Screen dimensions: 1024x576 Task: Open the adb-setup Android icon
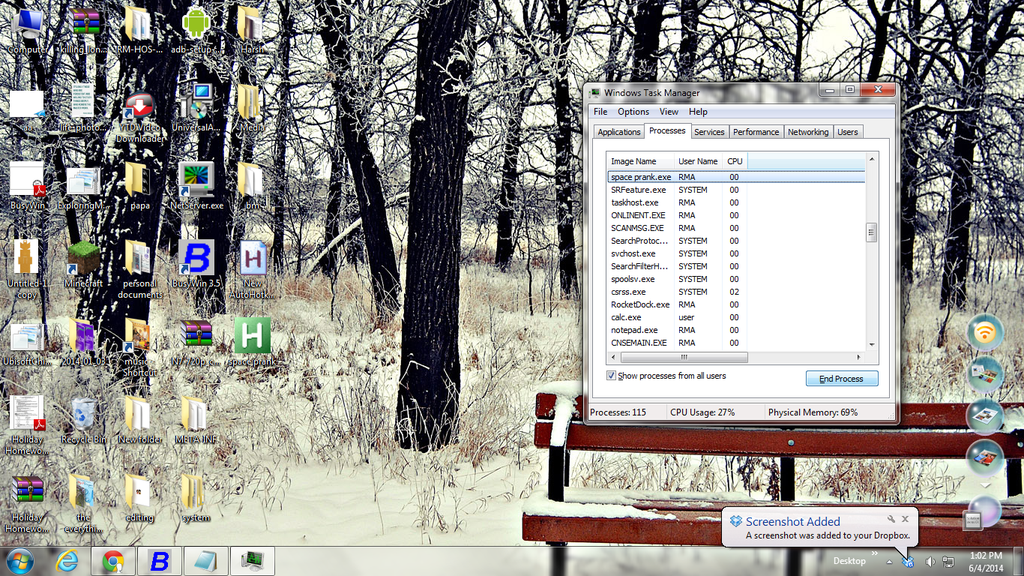pyautogui.click(x=195, y=29)
